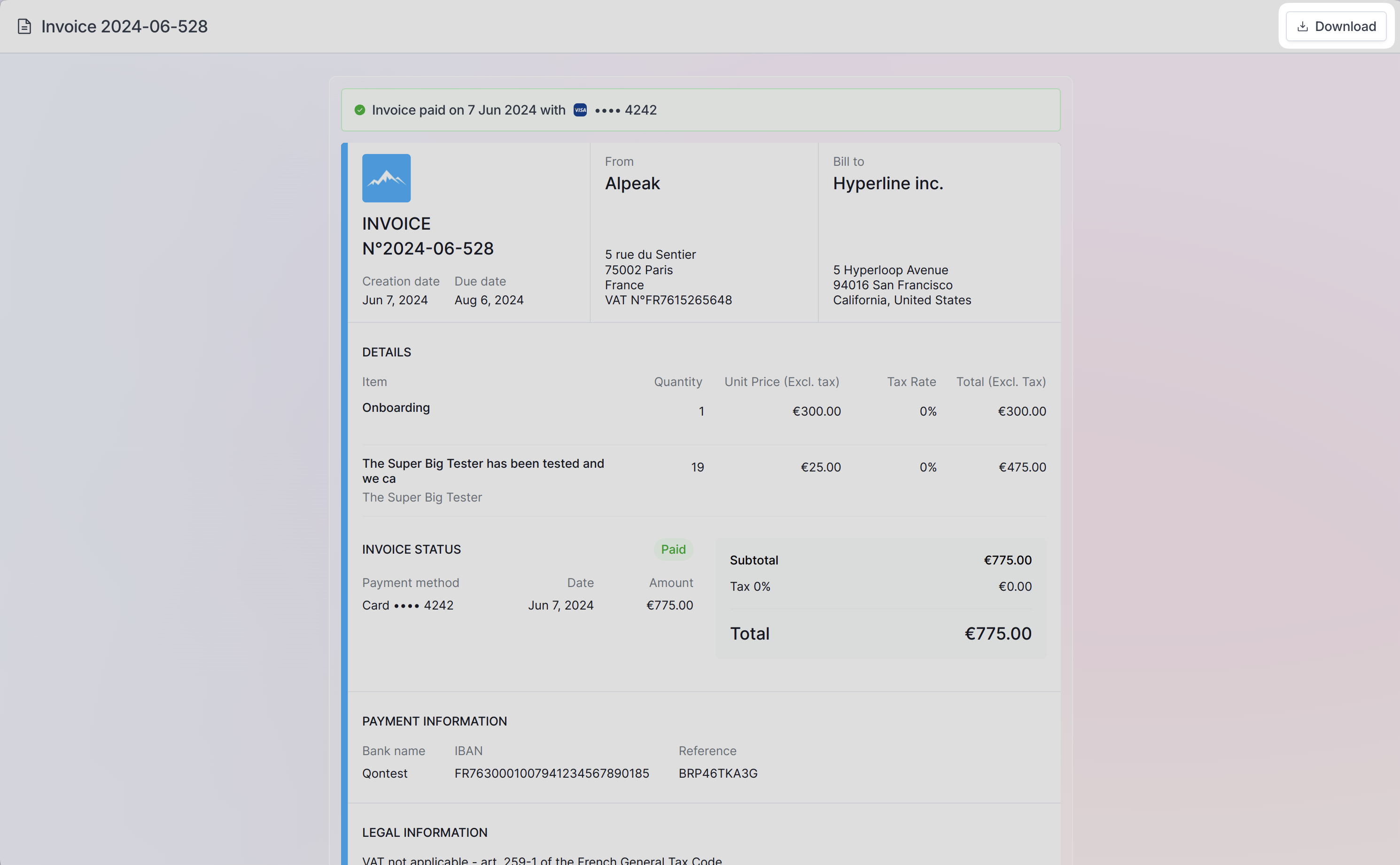
Task: Click the €25.00 unit price
Action: (821, 467)
